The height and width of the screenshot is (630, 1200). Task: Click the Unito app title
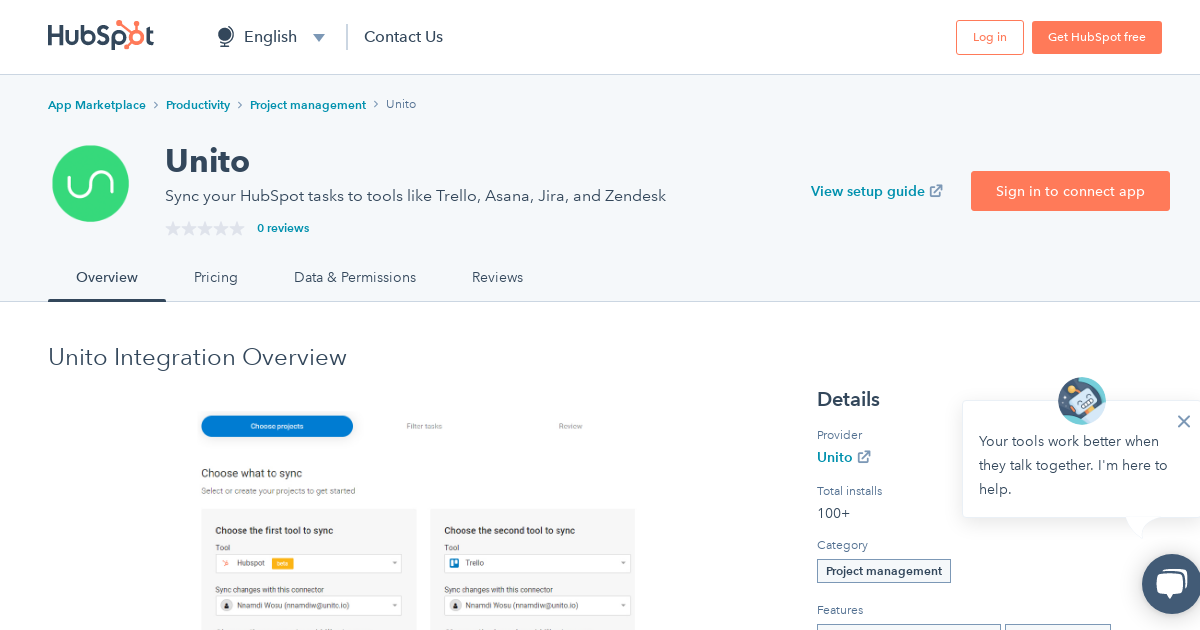click(x=207, y=161)
